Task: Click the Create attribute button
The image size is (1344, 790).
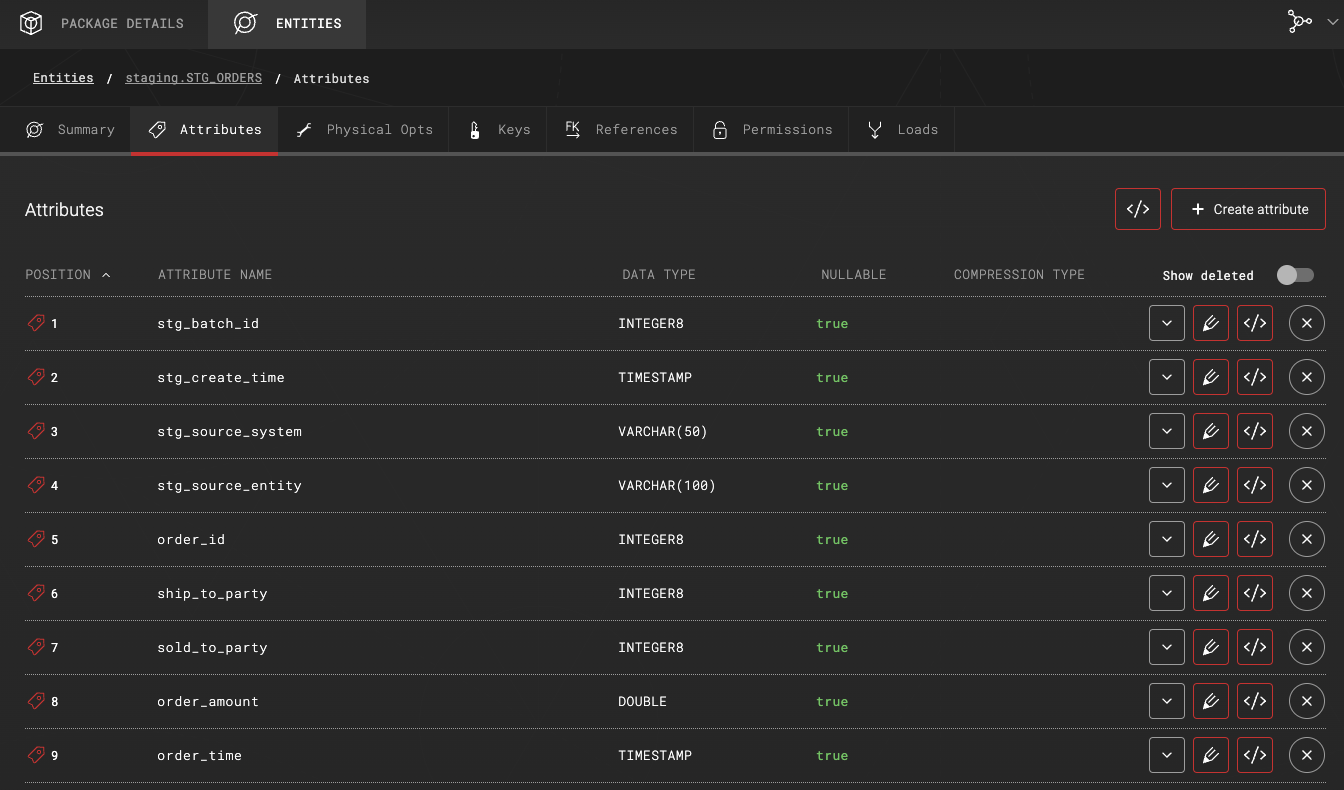Action: pos(1248,210)
